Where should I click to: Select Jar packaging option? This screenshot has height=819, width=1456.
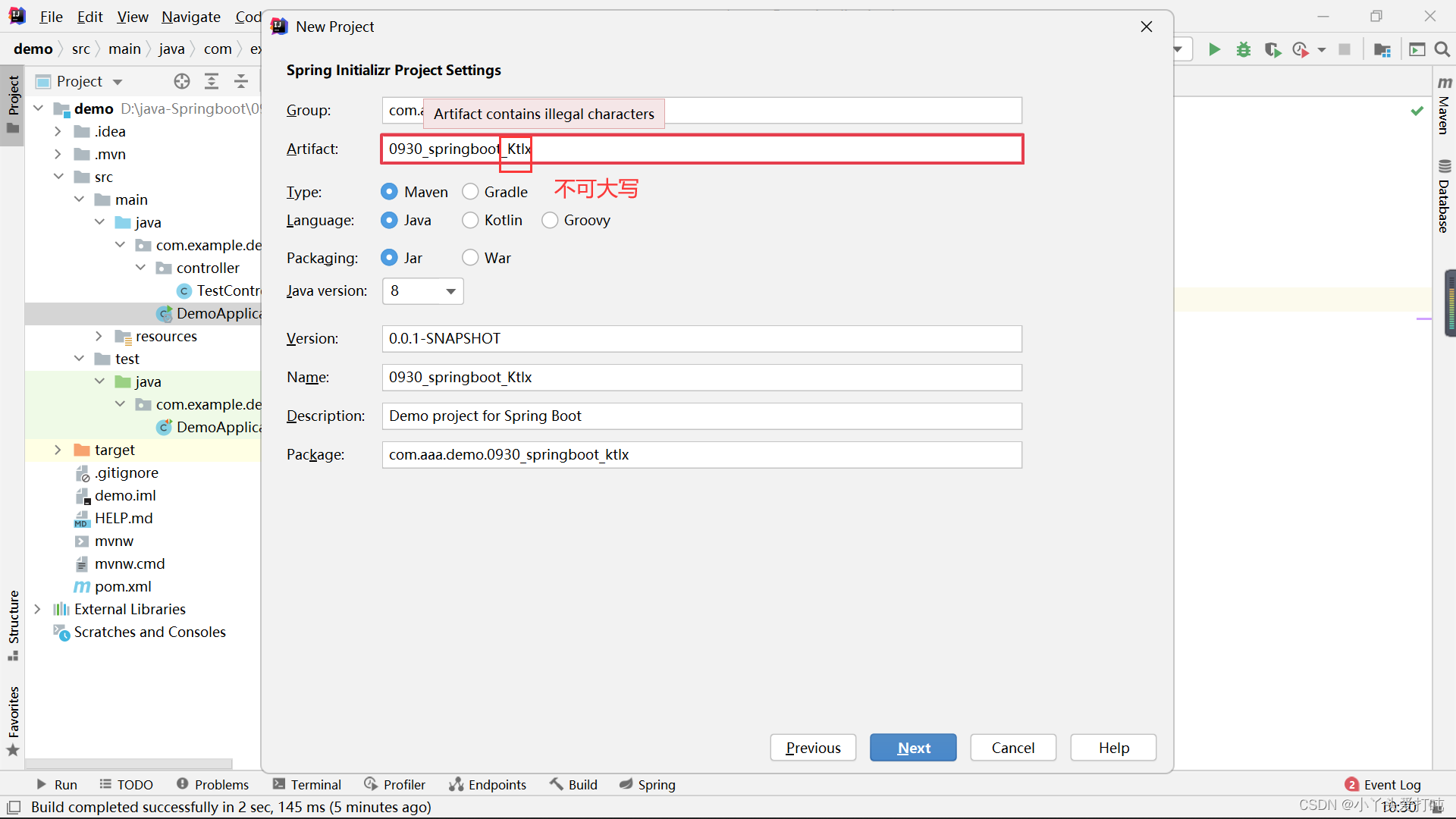pos(390,258)
